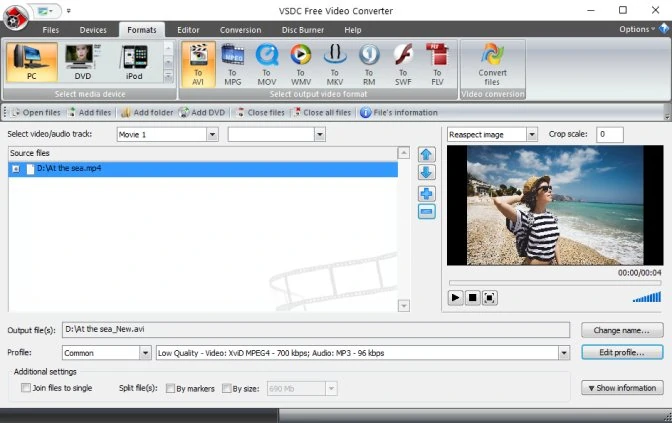The width and height of the screenshot is (672, 423).
Task: Choose the To MPG output format
Action: tap(232, 64)
